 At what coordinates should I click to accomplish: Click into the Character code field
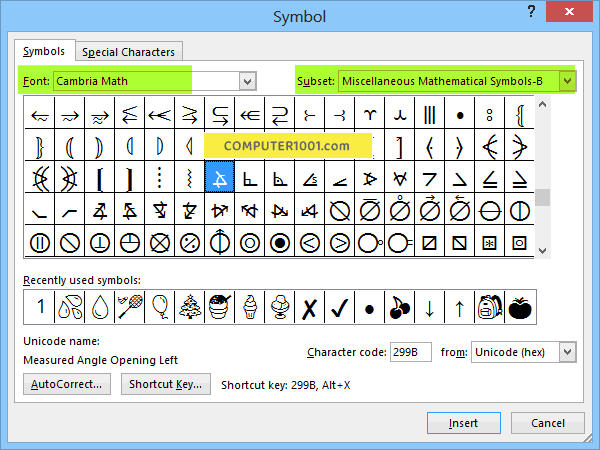pos(411,352)
